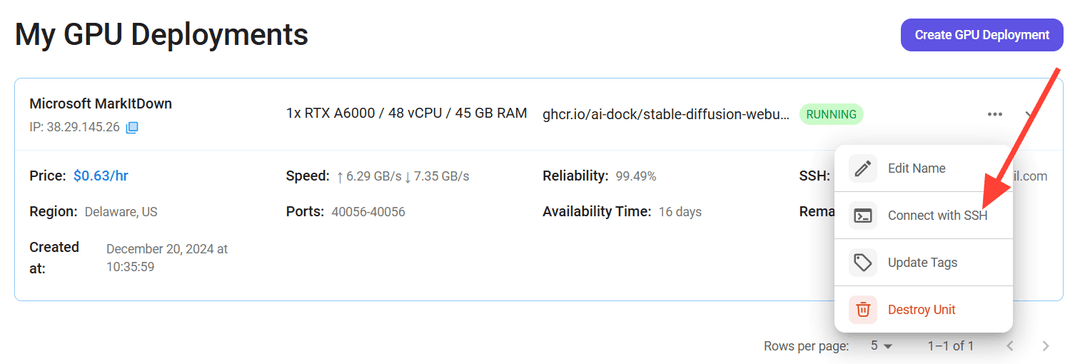This screenshot has height=364, width=1080.
Task: Click the Microsoft MarkItDown deployment name
Action: pyautogui.click(x=101, y=104)
